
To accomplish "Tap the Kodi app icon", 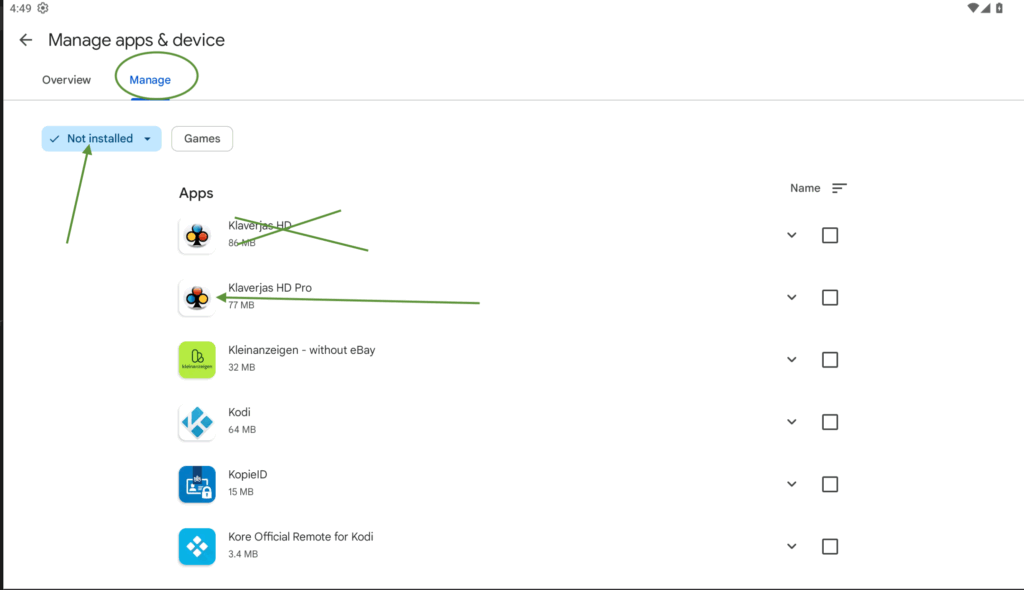I will click(197, 422).
